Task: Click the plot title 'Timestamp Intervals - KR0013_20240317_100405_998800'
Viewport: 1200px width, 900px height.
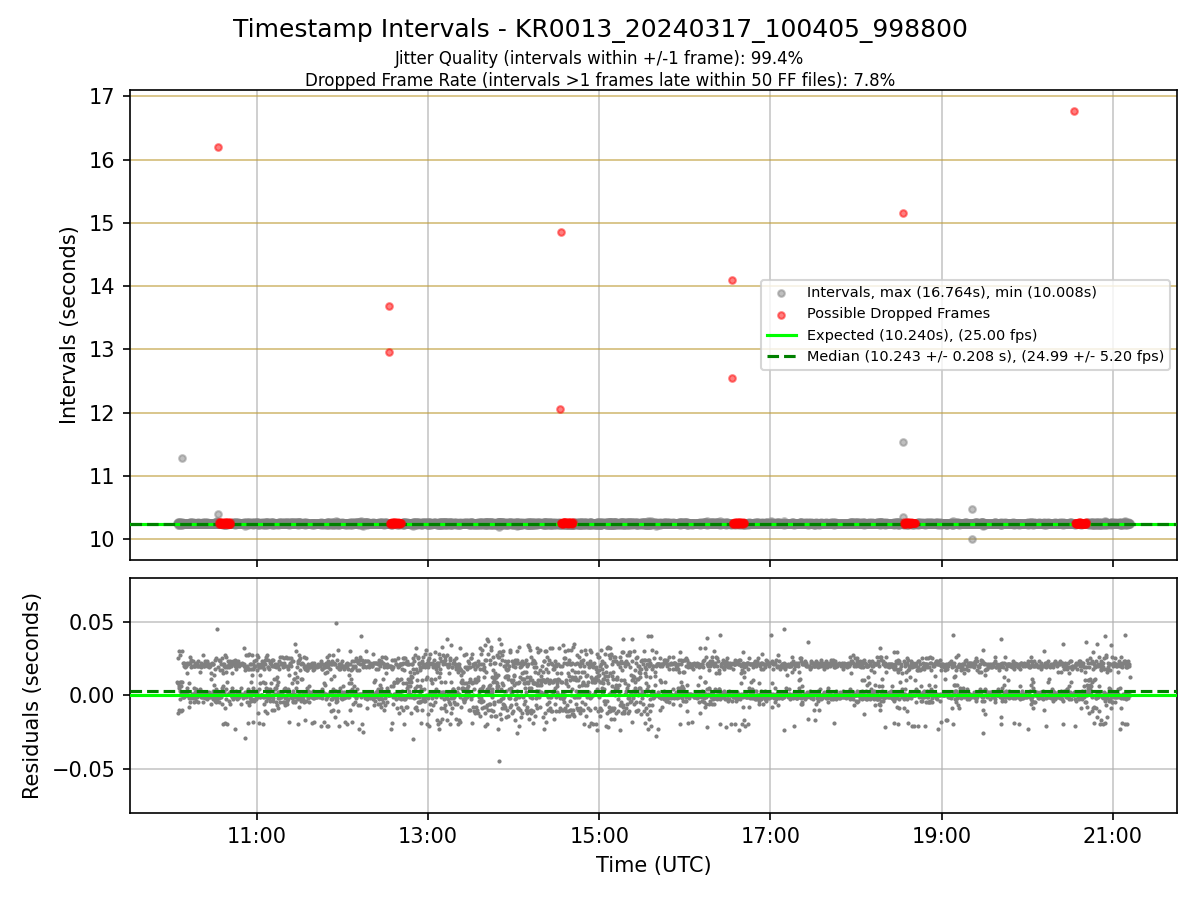Action: 600,29
